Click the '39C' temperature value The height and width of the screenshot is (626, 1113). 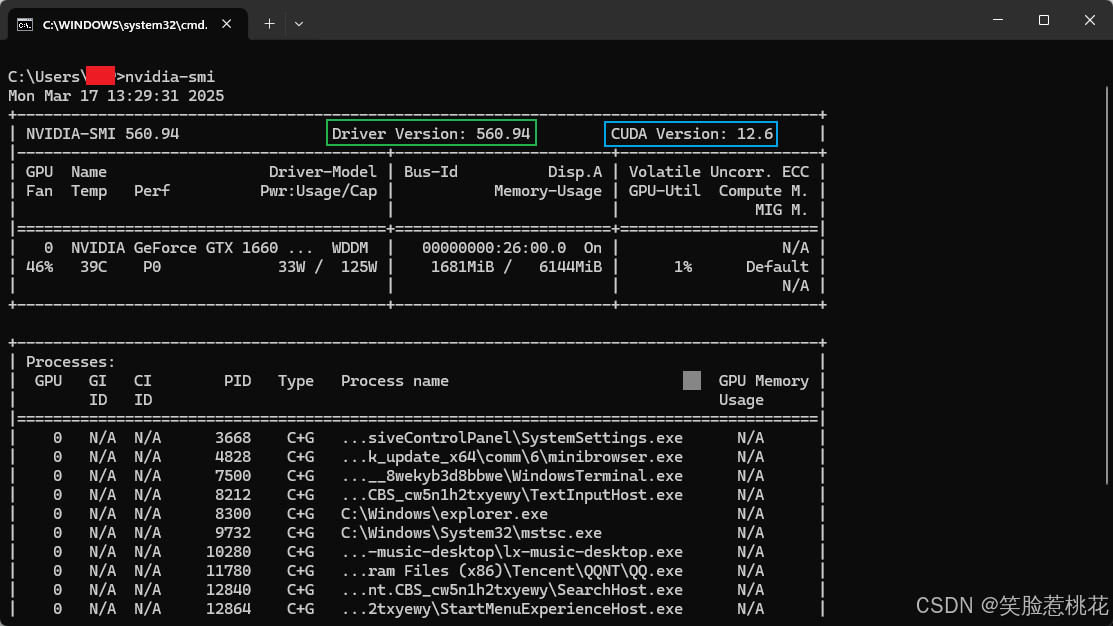tap(93, 267)
